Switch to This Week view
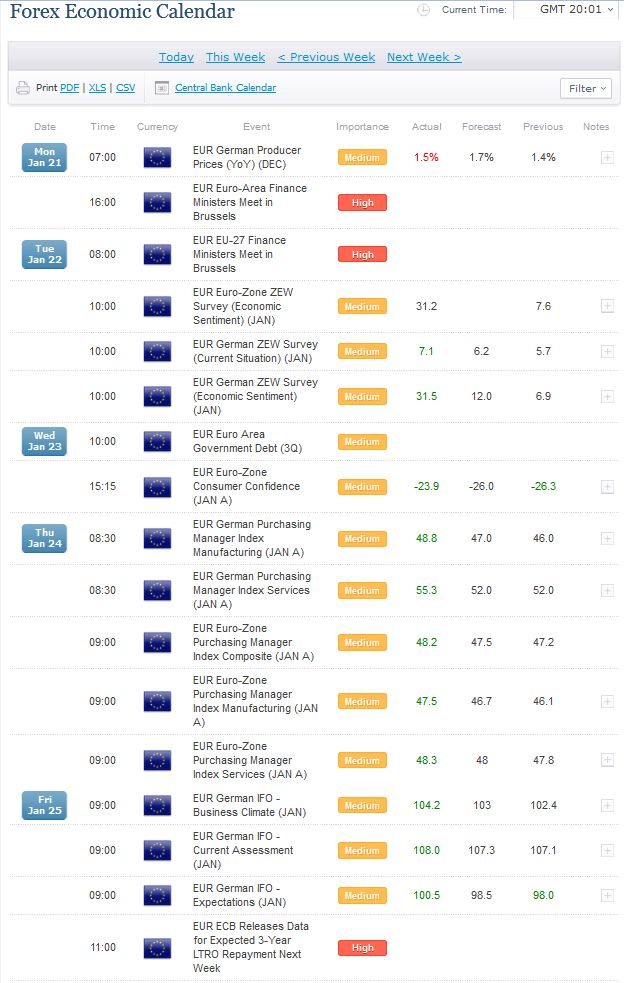 click(x=235, y=57)
